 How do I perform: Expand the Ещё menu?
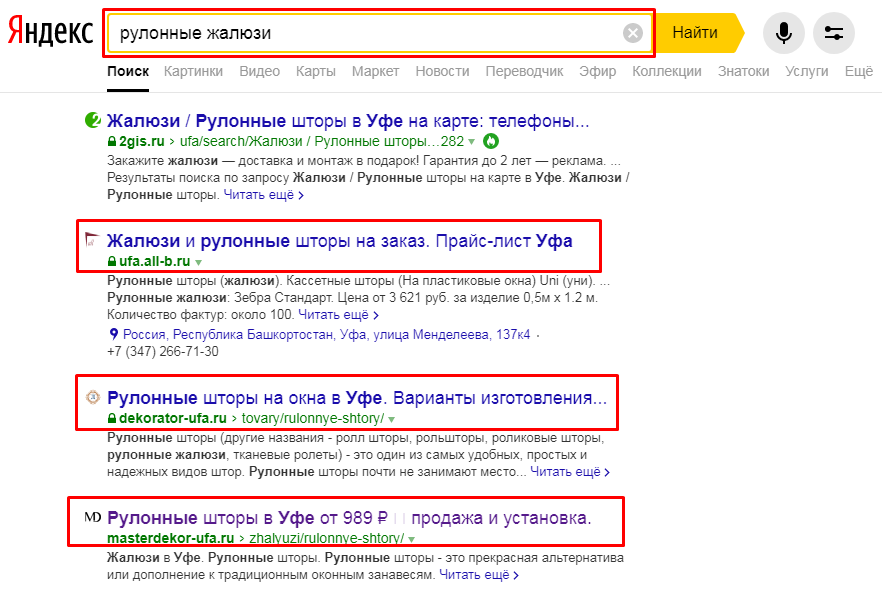pos(858,71)
